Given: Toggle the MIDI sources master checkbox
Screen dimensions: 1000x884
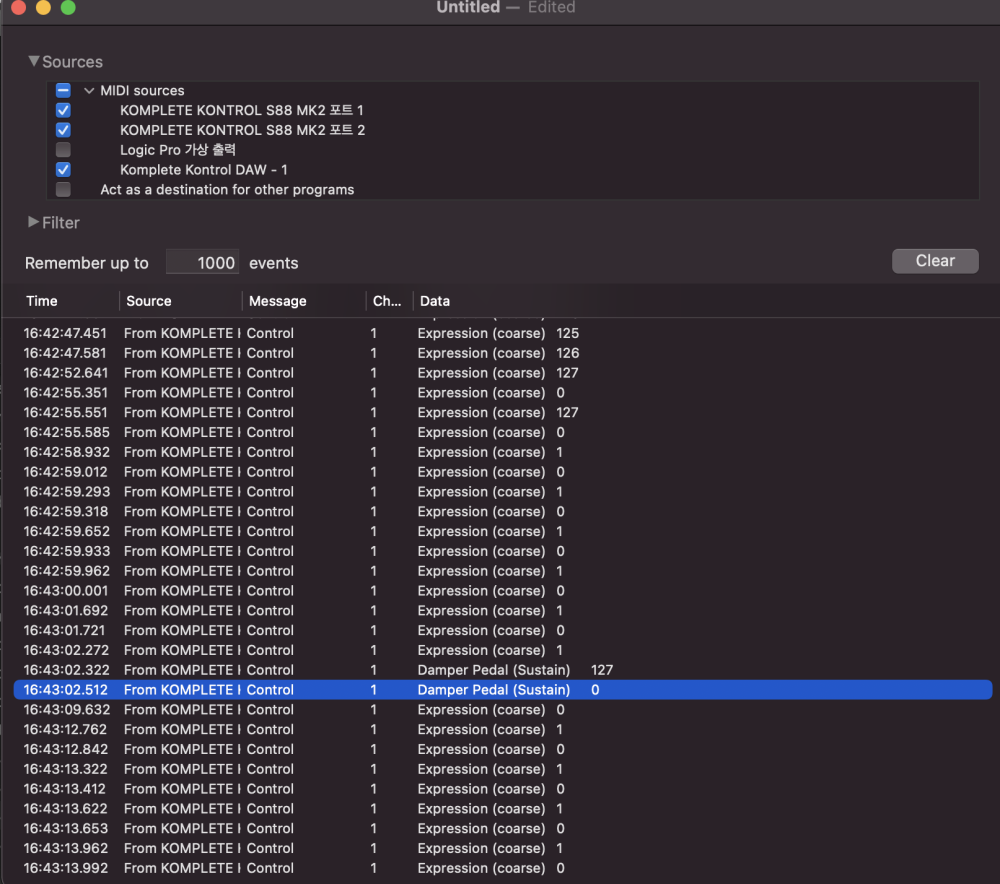Looking at the screenshot, I should point(63,91).
